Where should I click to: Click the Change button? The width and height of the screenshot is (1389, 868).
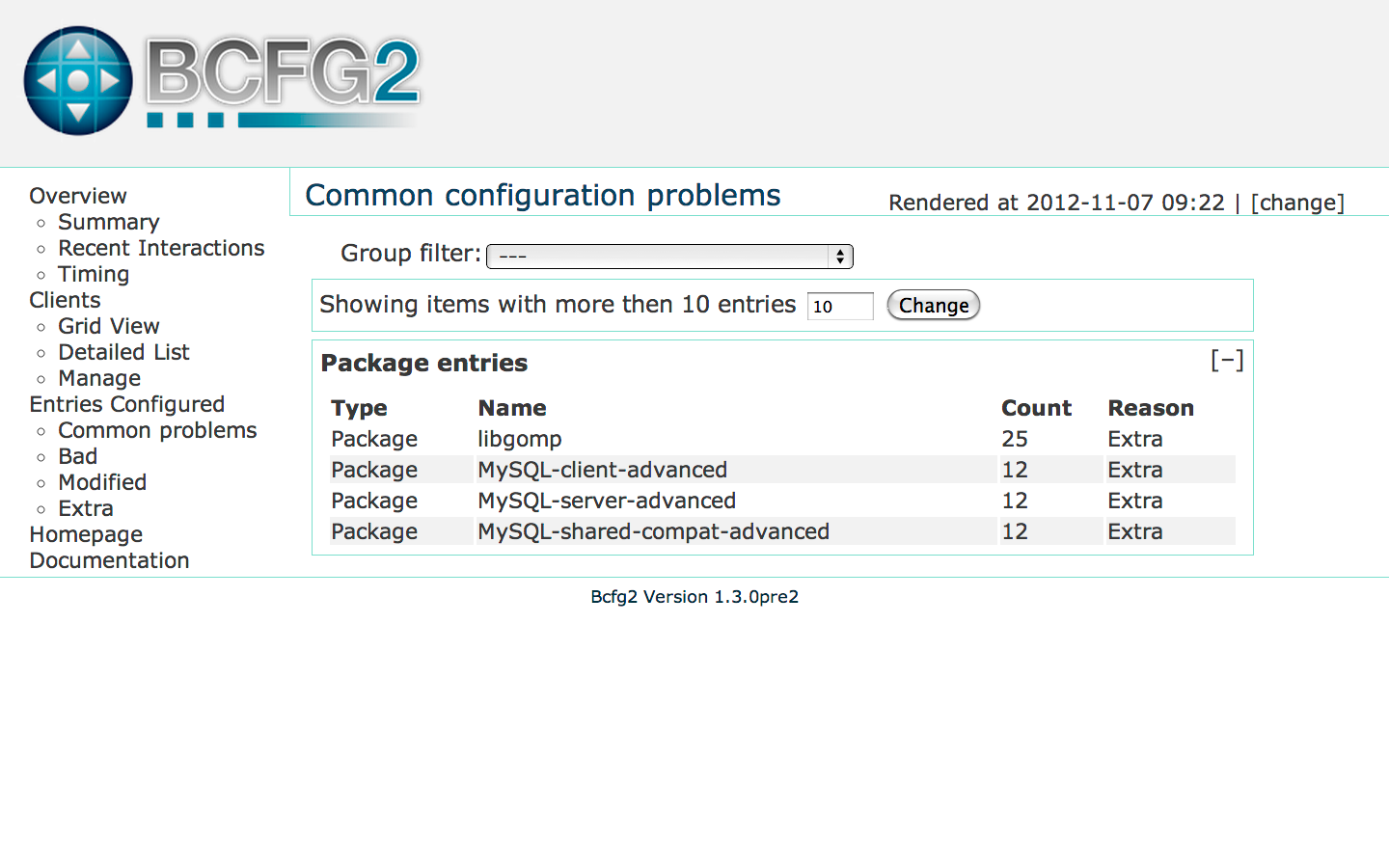point(933,306)
